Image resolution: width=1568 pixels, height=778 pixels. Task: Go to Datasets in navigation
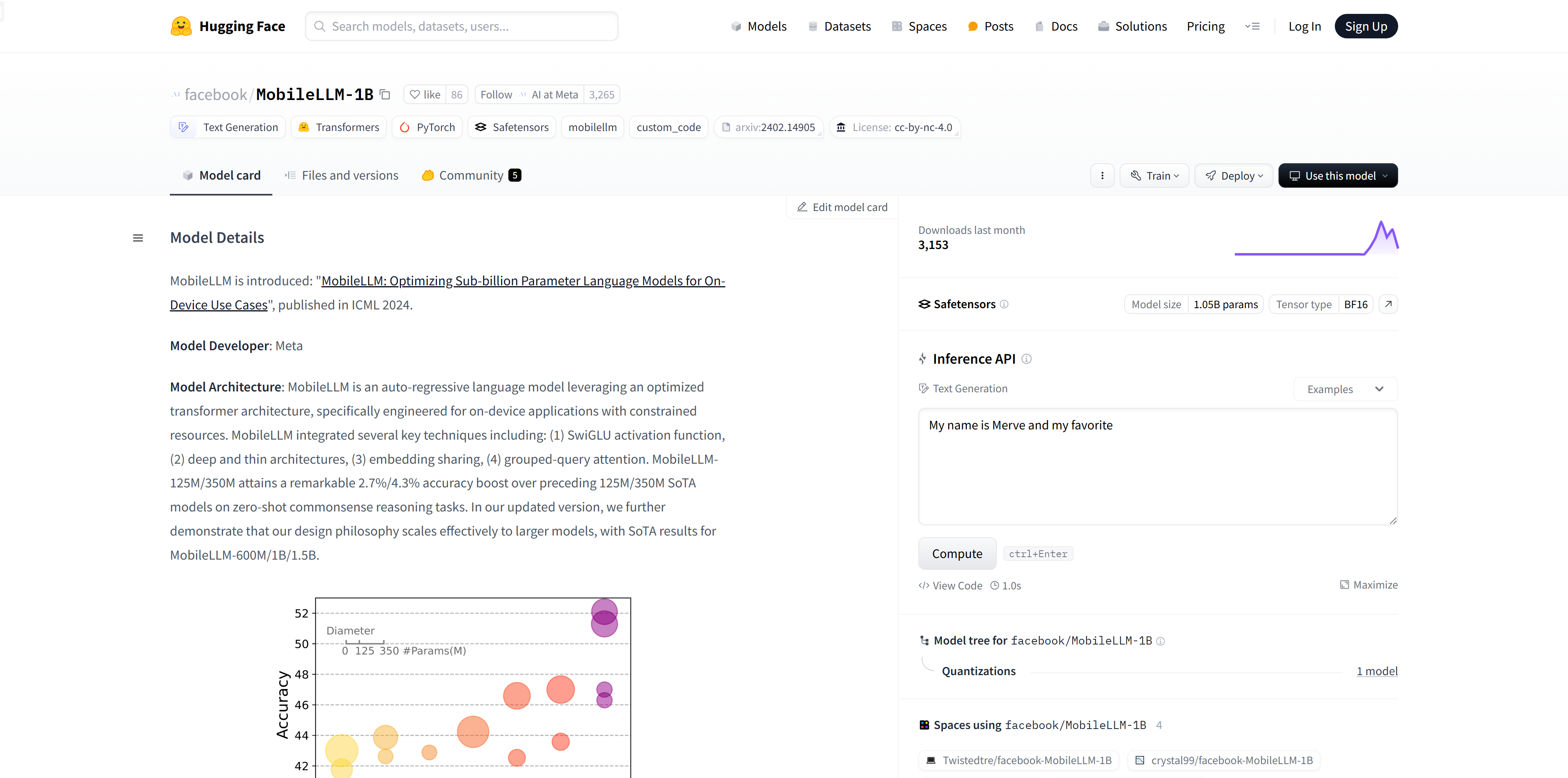(x=840, y=26)
